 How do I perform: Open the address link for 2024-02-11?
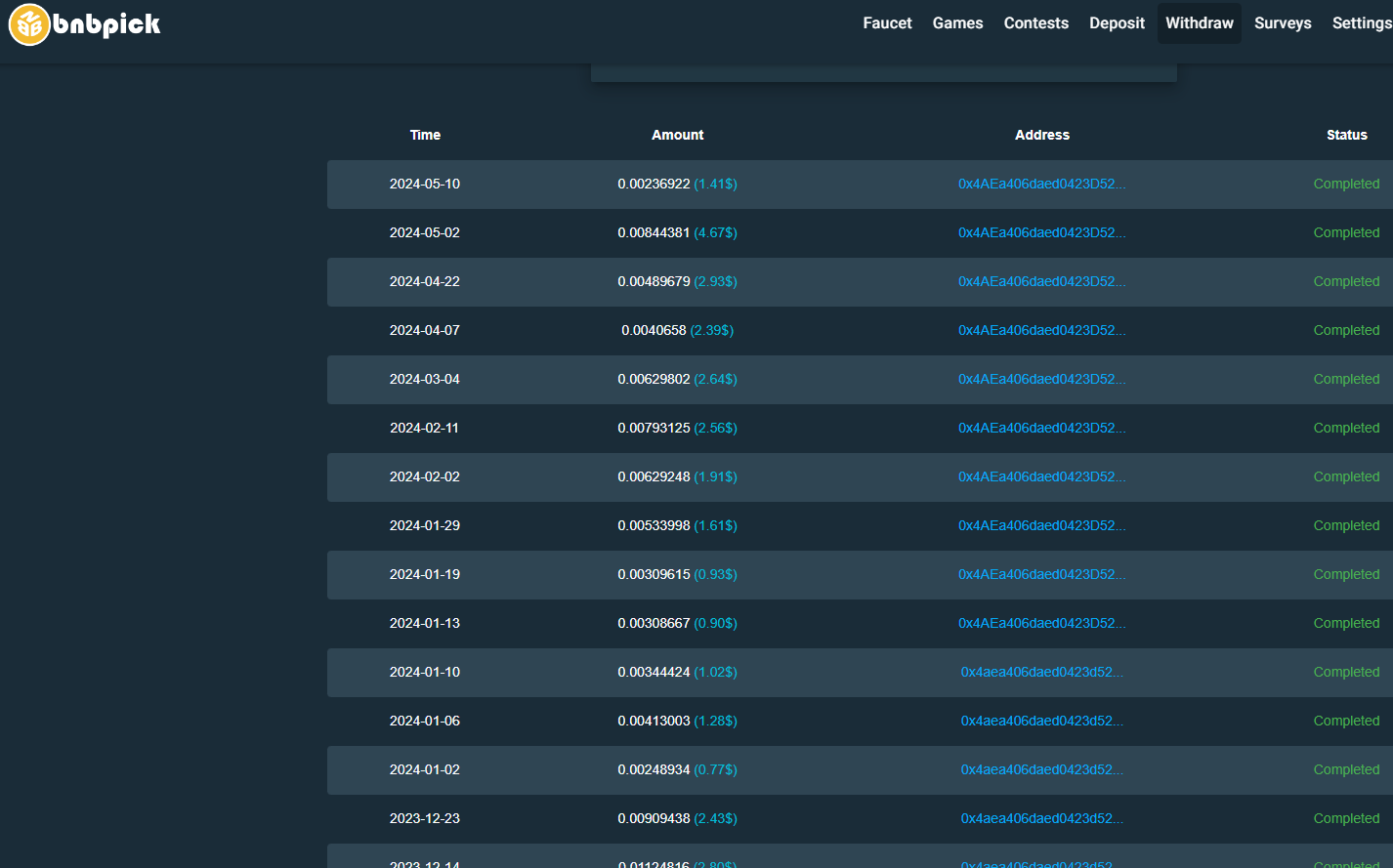point(1041,429)
